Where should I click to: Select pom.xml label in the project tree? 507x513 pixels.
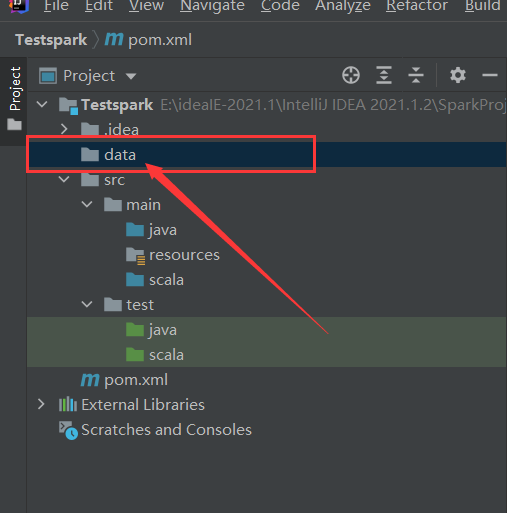pos(136,380)
